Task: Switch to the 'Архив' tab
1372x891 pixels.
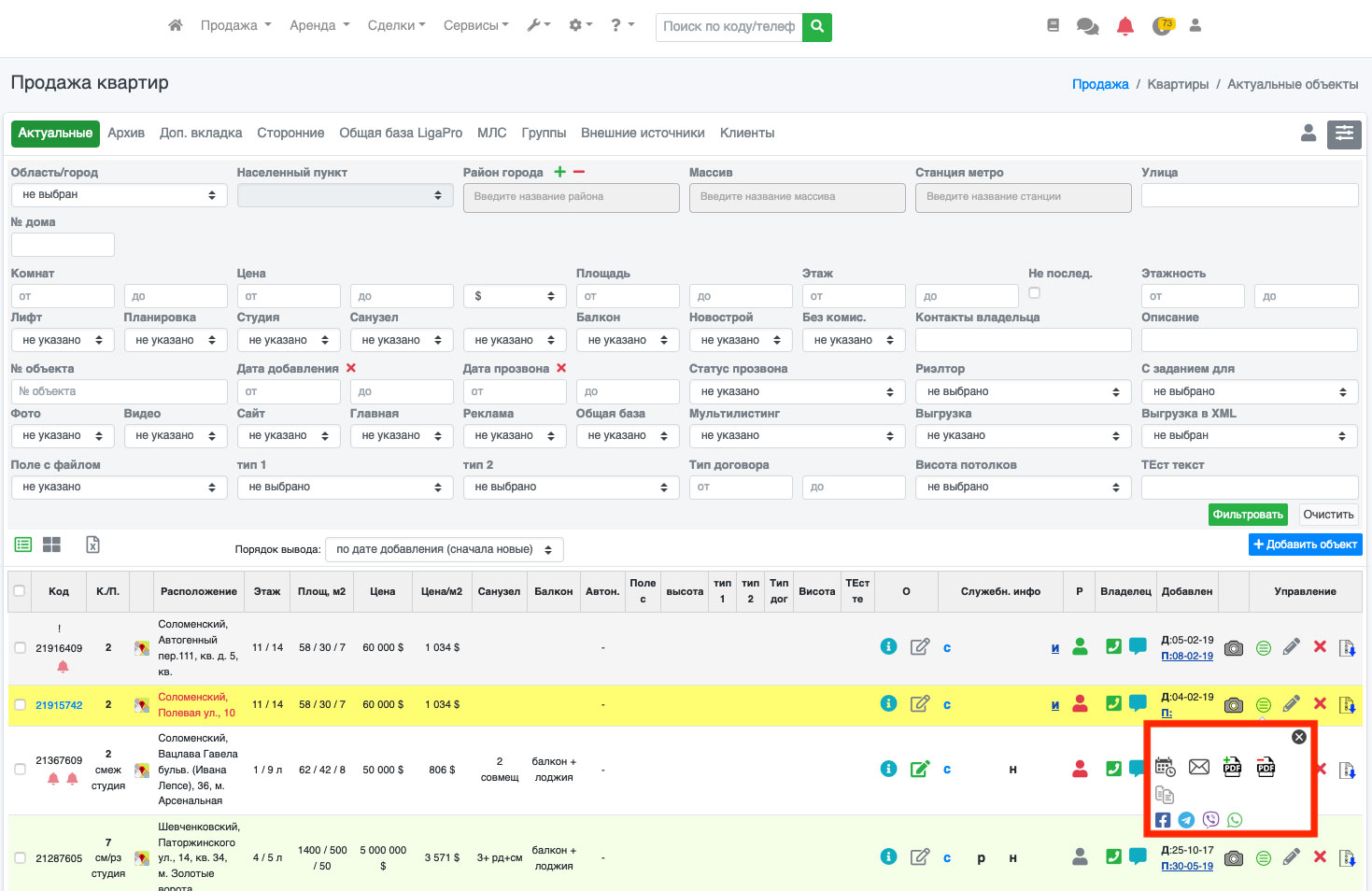Action: point(126,133)
